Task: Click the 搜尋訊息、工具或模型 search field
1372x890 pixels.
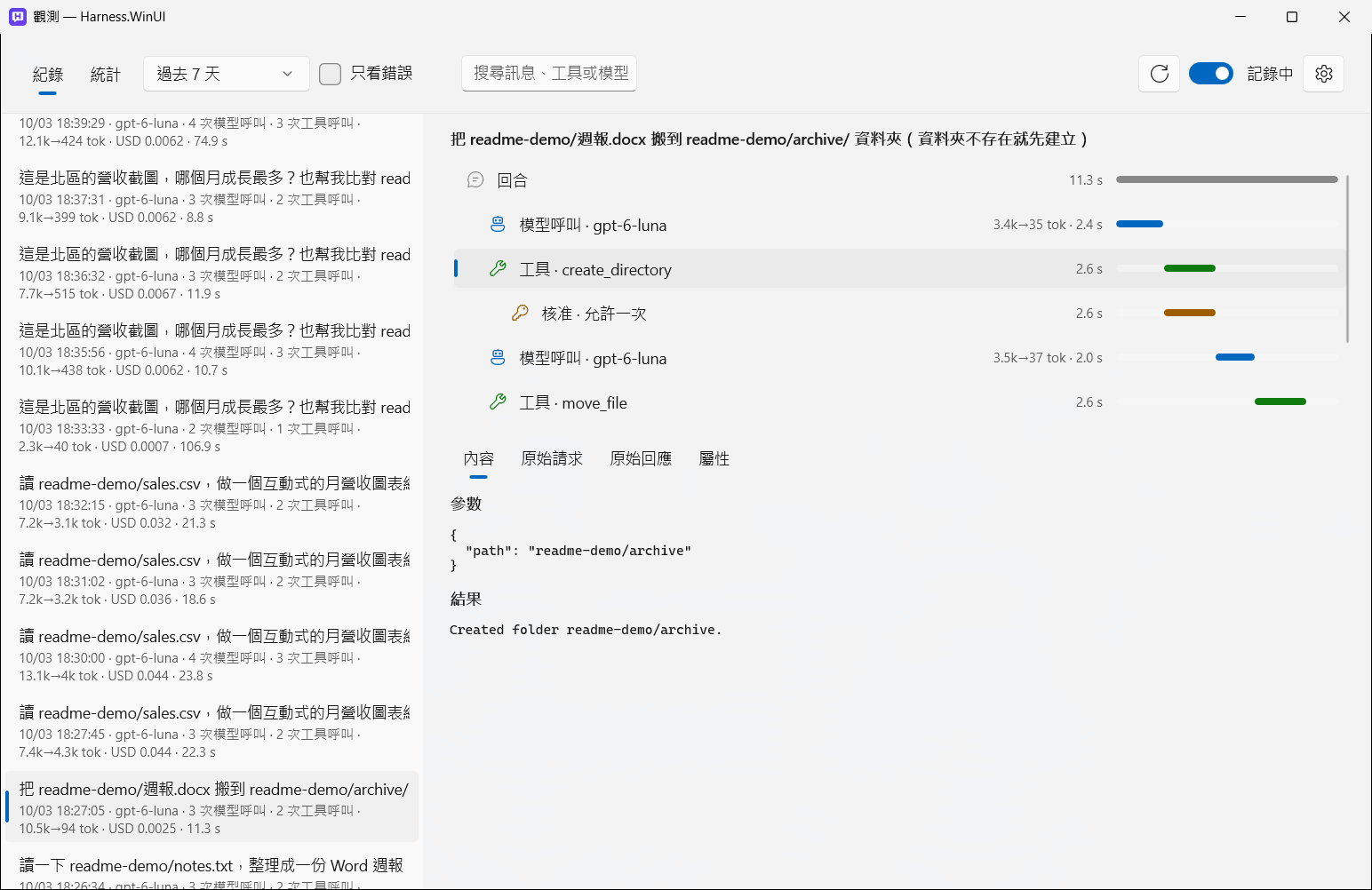Action: pos(549,74)
